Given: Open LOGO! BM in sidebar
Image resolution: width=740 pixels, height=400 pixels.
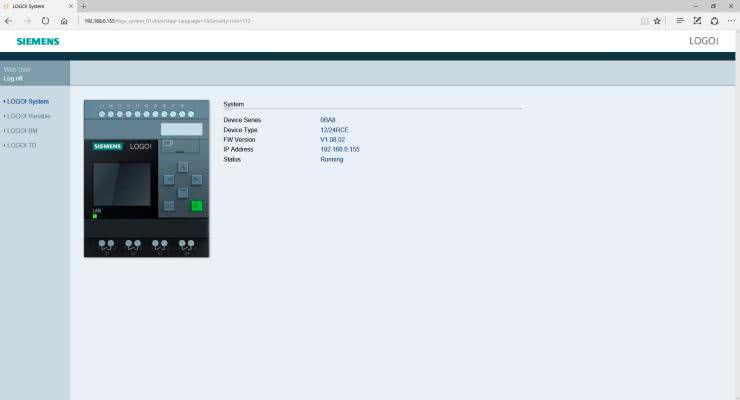Looking at the screenshot, I should point(22,130).
